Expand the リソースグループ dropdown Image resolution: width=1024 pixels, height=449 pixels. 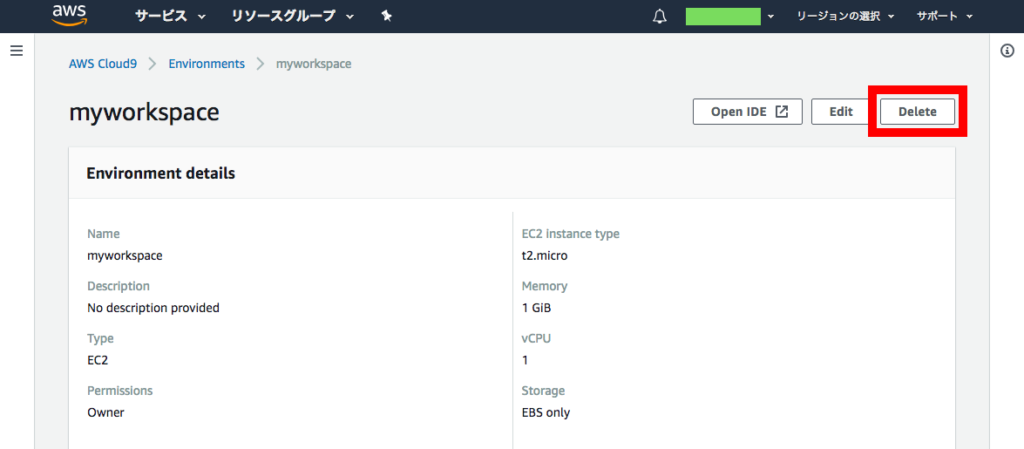pos(293,16)
